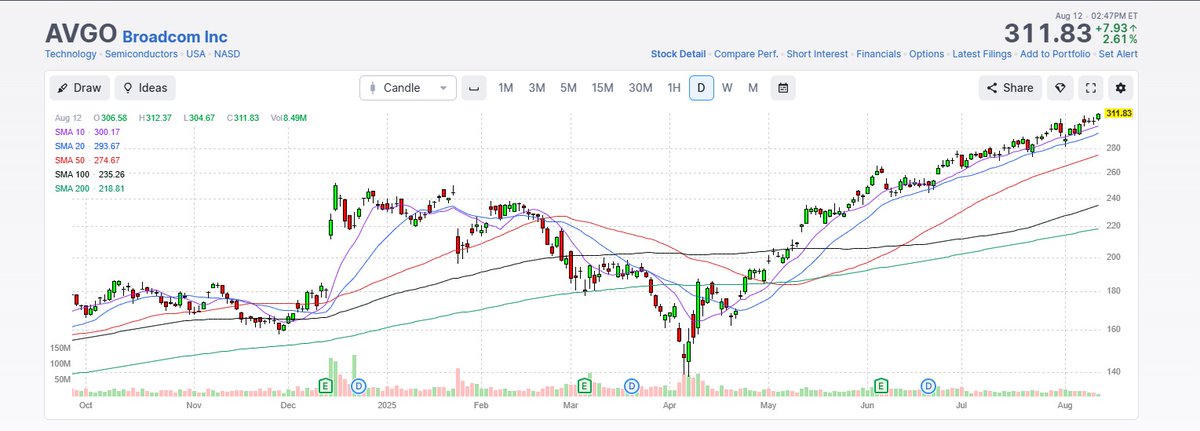Click the June dividend D marker
Viewport: 1200px width, 431px height.
928,385
